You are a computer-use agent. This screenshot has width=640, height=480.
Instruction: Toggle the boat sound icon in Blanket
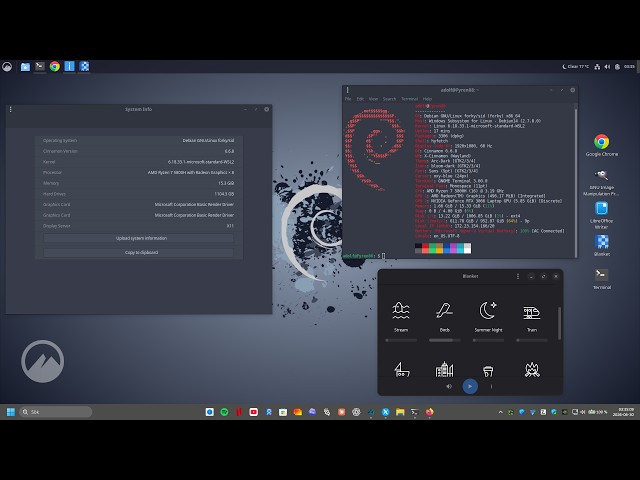pos(401,369)
